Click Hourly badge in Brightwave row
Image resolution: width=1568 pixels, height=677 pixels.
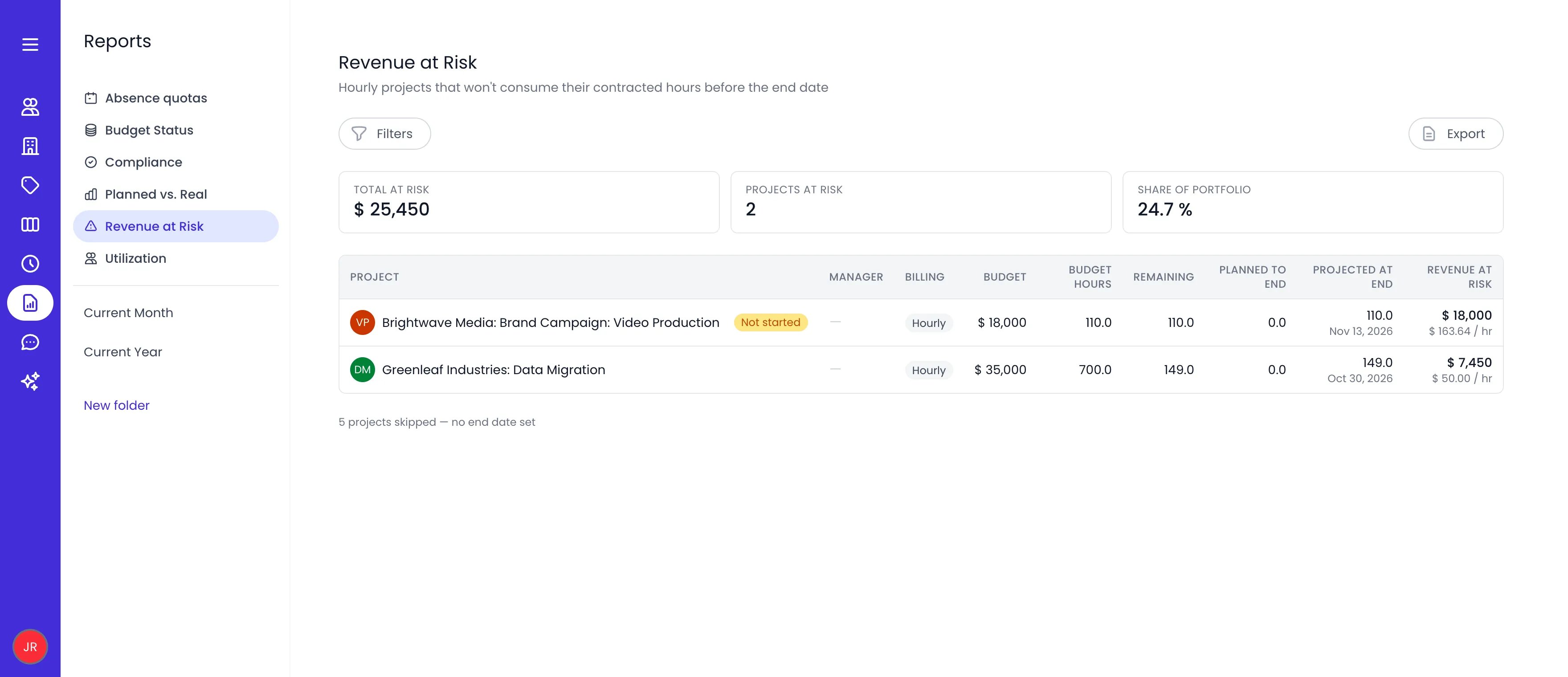[x=928, y=323]
